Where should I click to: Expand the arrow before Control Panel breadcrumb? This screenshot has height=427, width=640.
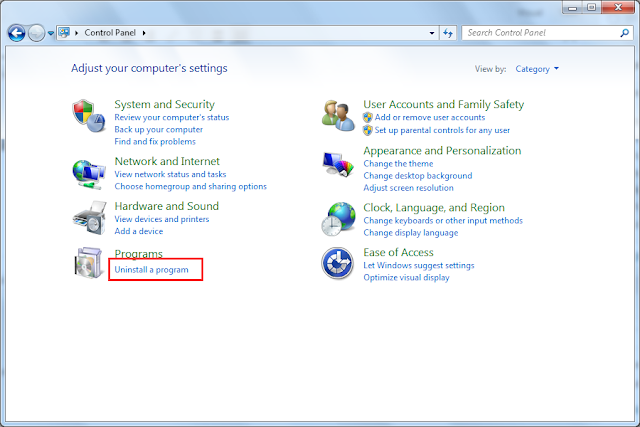(x=76, y=33)
